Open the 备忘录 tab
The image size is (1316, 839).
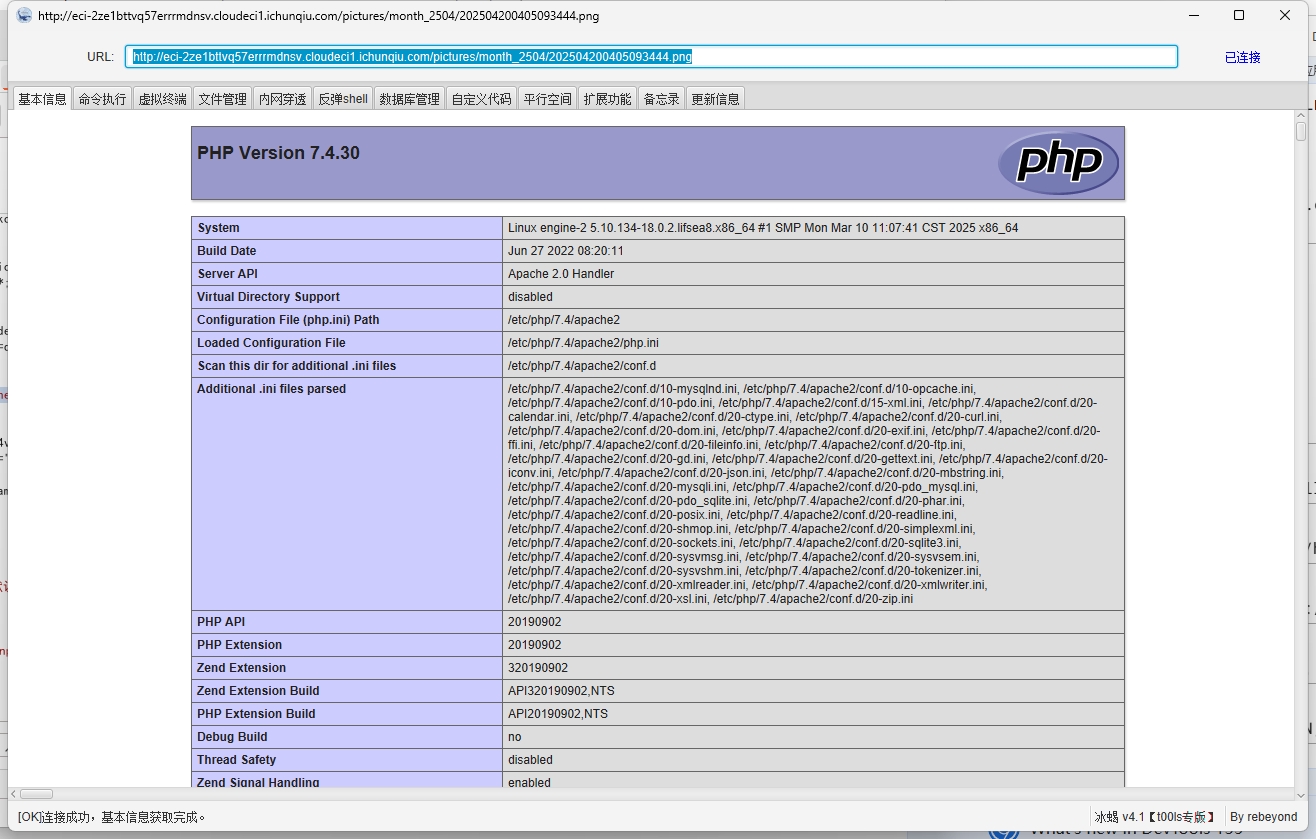tap(661, 99)
